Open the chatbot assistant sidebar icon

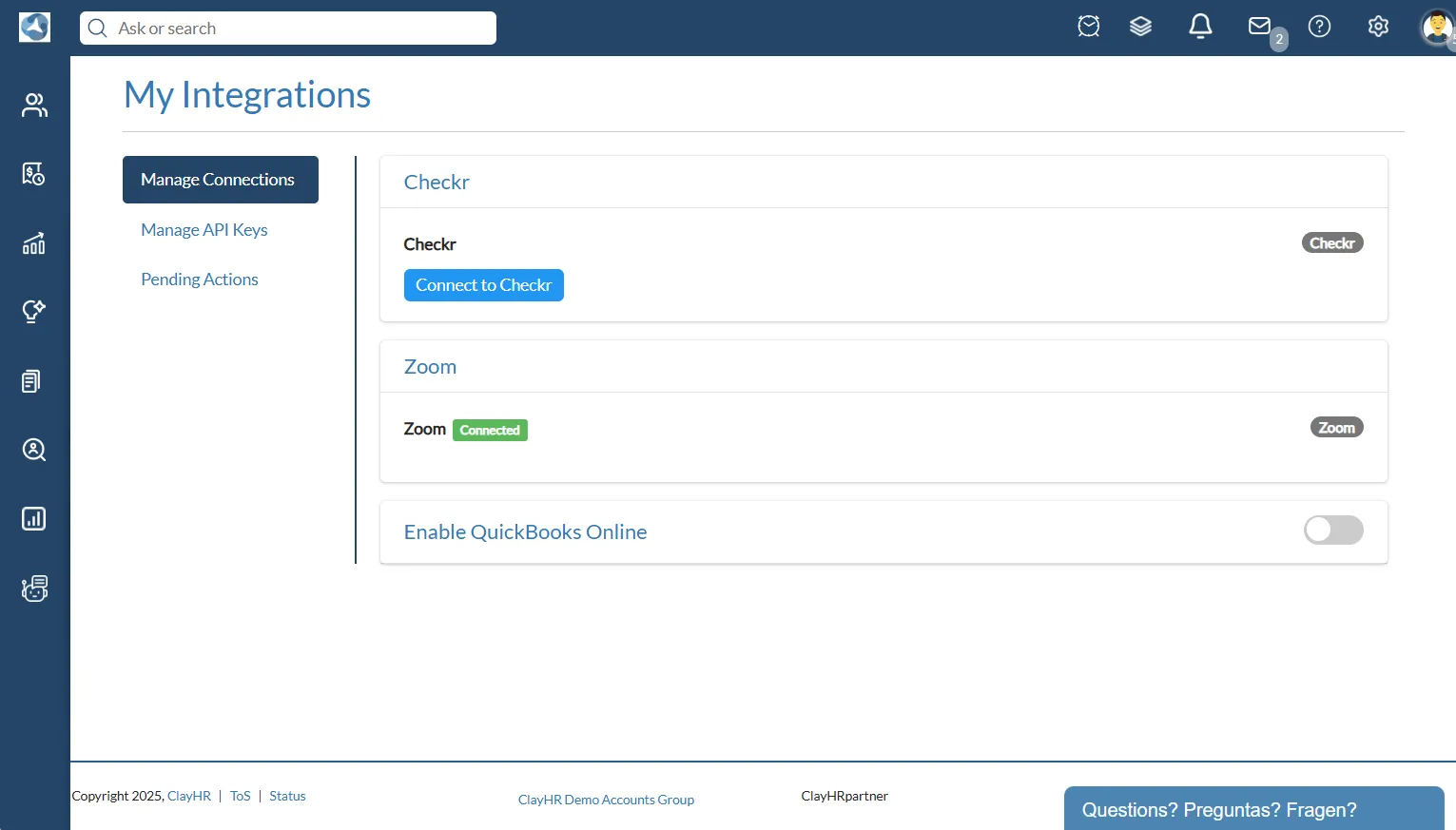tap(34, 589)
